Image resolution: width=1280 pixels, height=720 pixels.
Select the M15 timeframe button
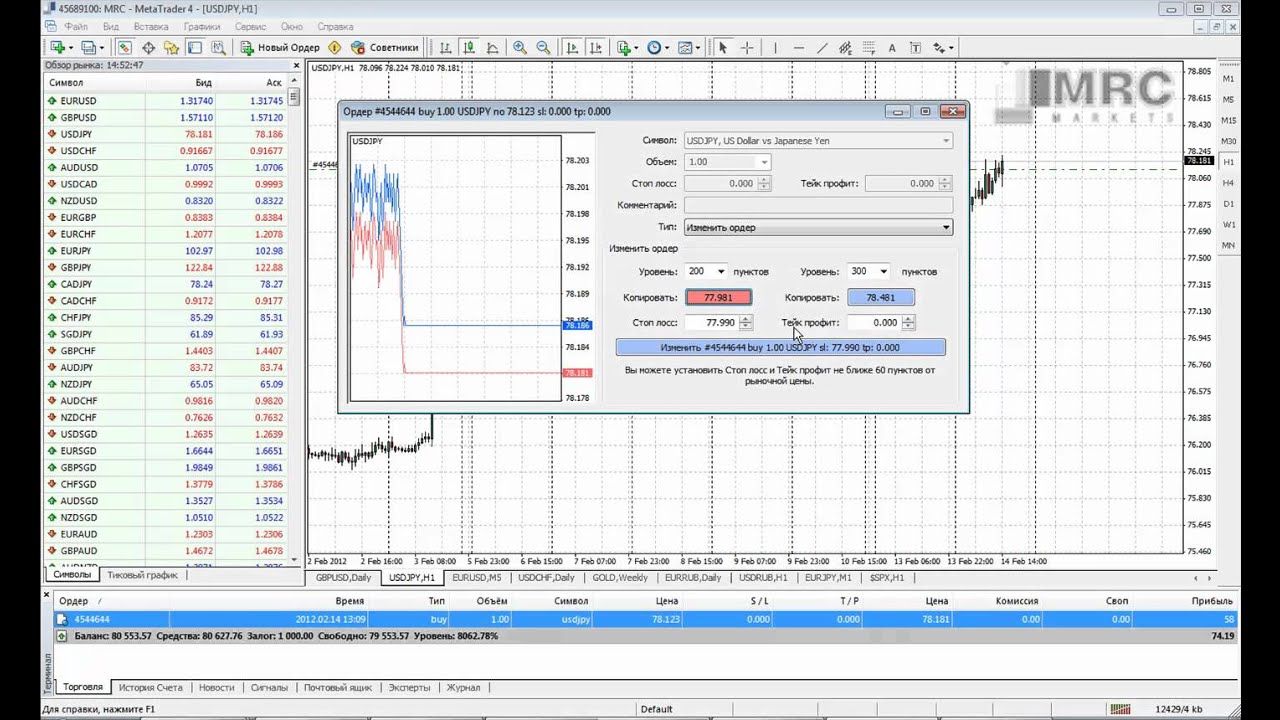[1229, 120]
